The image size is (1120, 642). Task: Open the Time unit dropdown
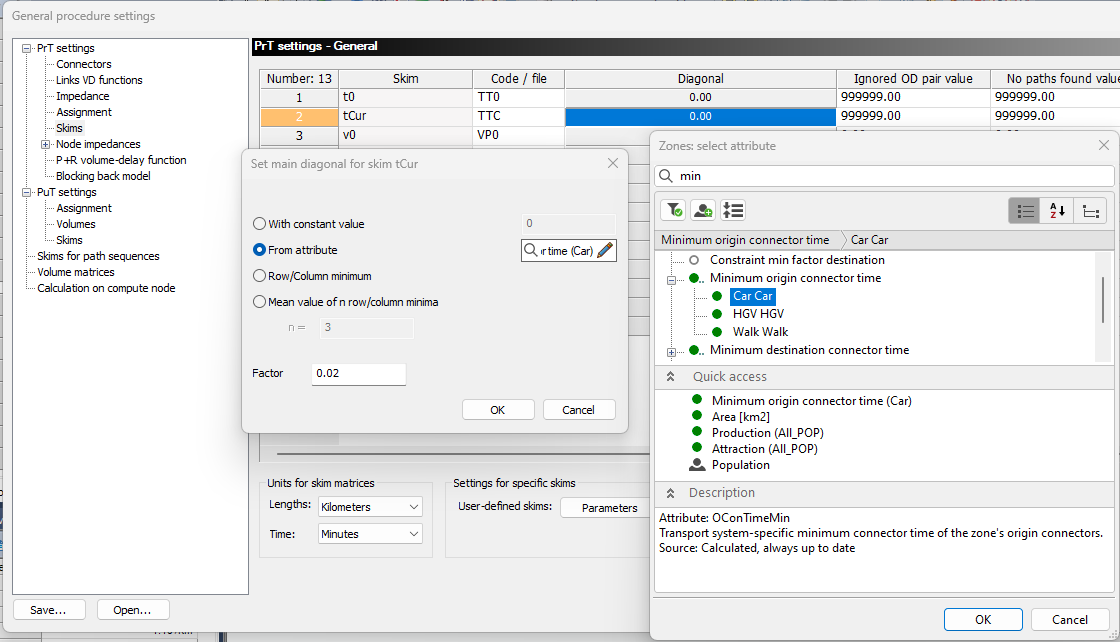(370, 533)
